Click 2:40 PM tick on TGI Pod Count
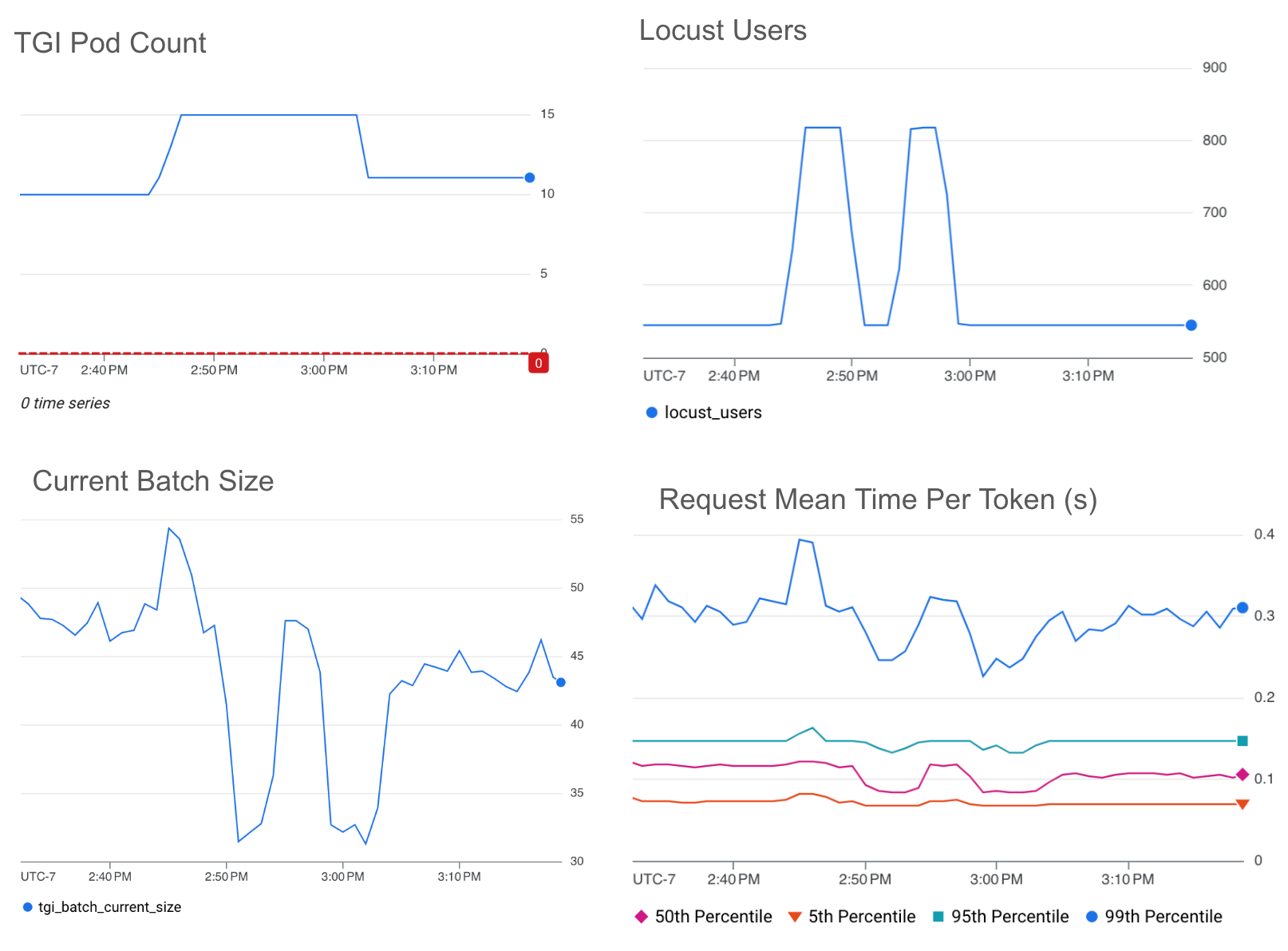 click(x=105, y=370)
